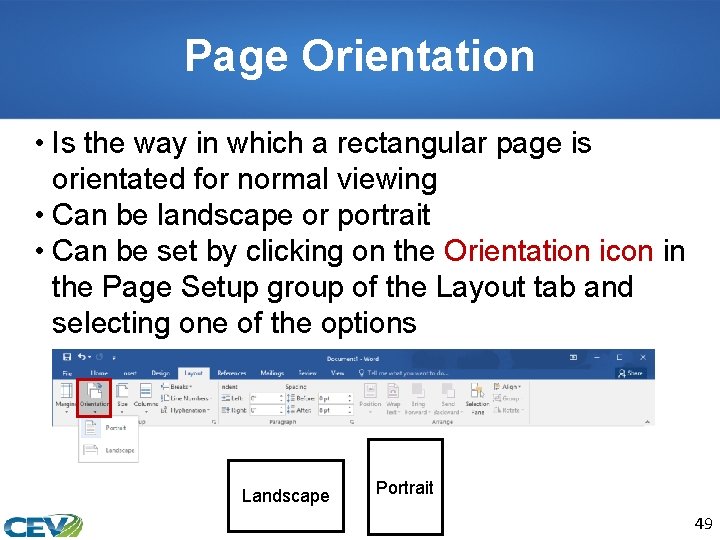Switch to the Design tab

pyautogui.click(x=161, y=373)
